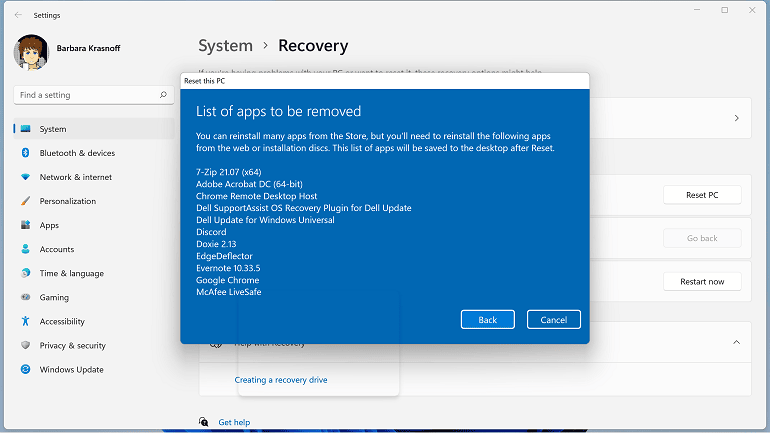Close the Settings window

pyautogui.click(x=752, y=10)
